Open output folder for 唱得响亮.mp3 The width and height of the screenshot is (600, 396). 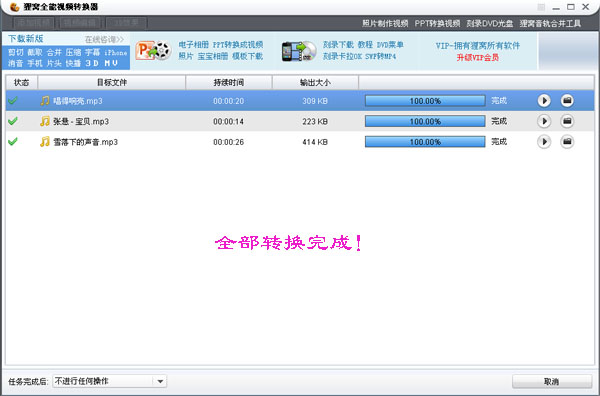[x=567, y=101]
